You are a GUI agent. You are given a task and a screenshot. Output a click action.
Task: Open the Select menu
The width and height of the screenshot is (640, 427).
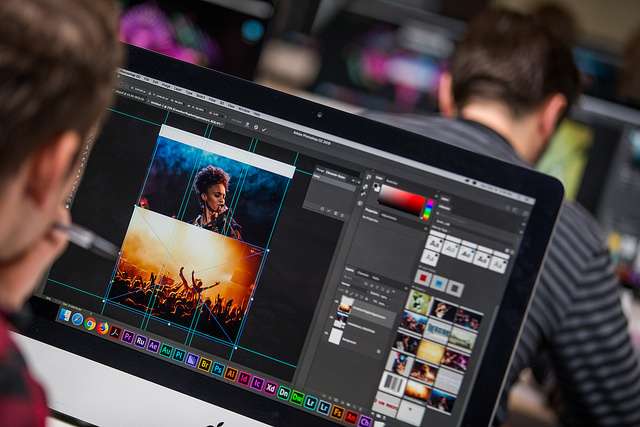pos(200,96)
